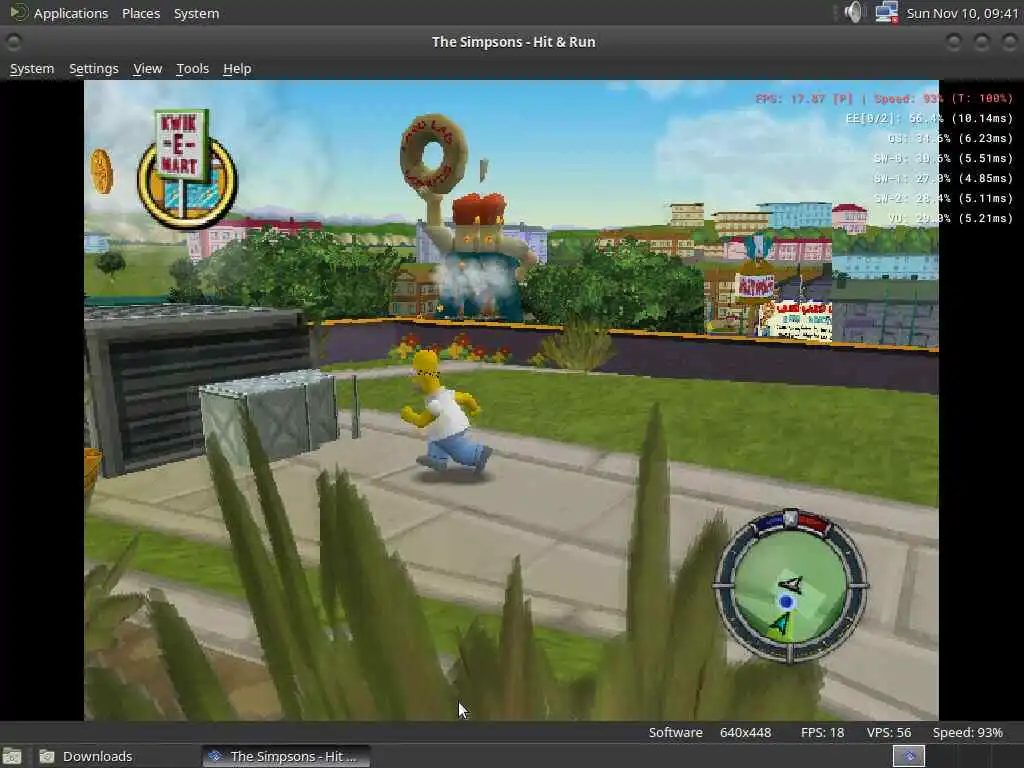This screenshot has height=768, width=1024.
Task: Open the Applications menu in top panel
Action: click(71, 13)
